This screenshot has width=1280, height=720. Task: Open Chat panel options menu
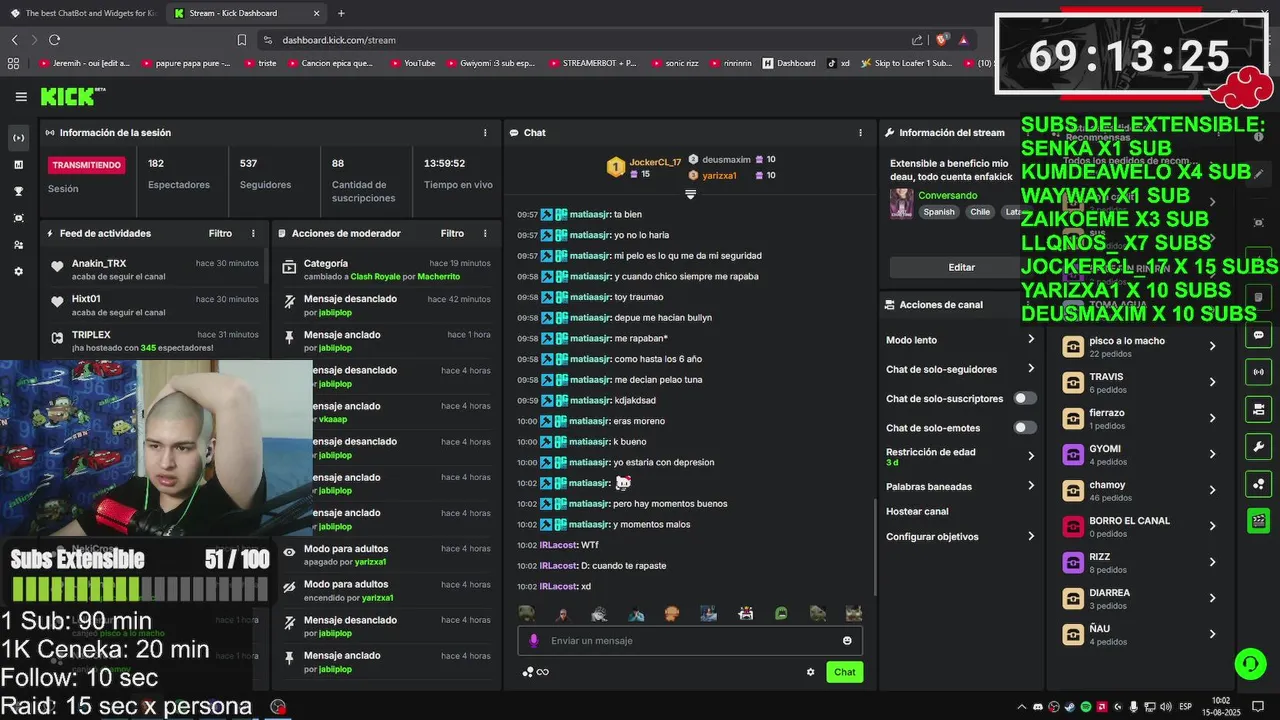pyautogui.click(x=860, y=132)
